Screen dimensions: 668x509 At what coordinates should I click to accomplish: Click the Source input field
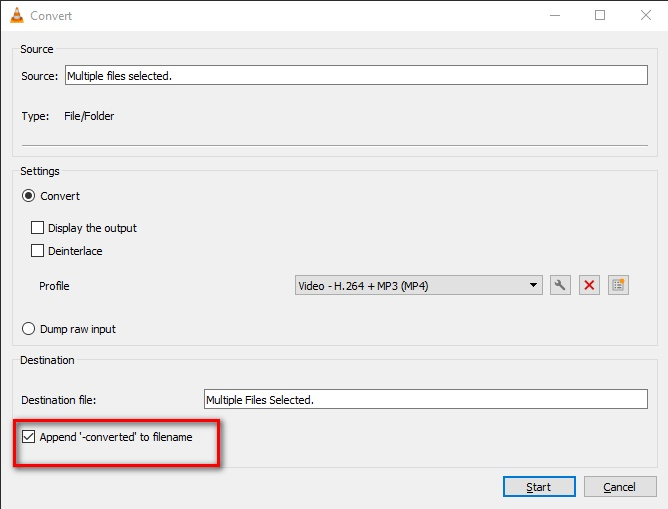(x=356, y=75)
